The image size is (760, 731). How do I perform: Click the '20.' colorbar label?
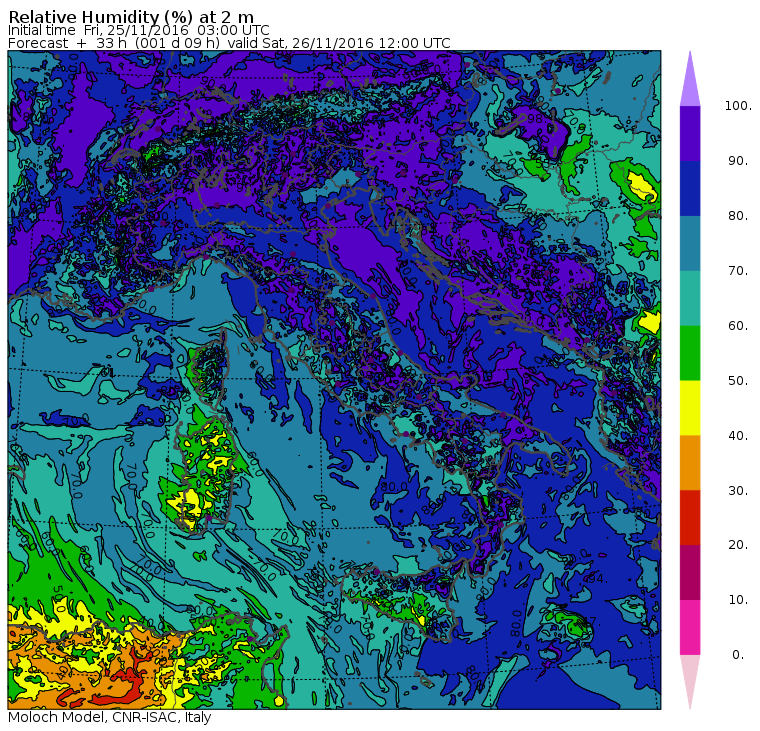(738, 545)
